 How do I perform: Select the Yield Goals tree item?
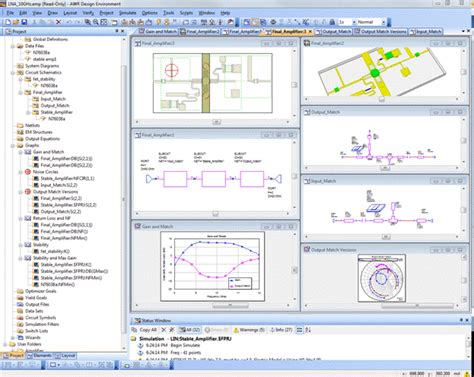coord(36,298)
